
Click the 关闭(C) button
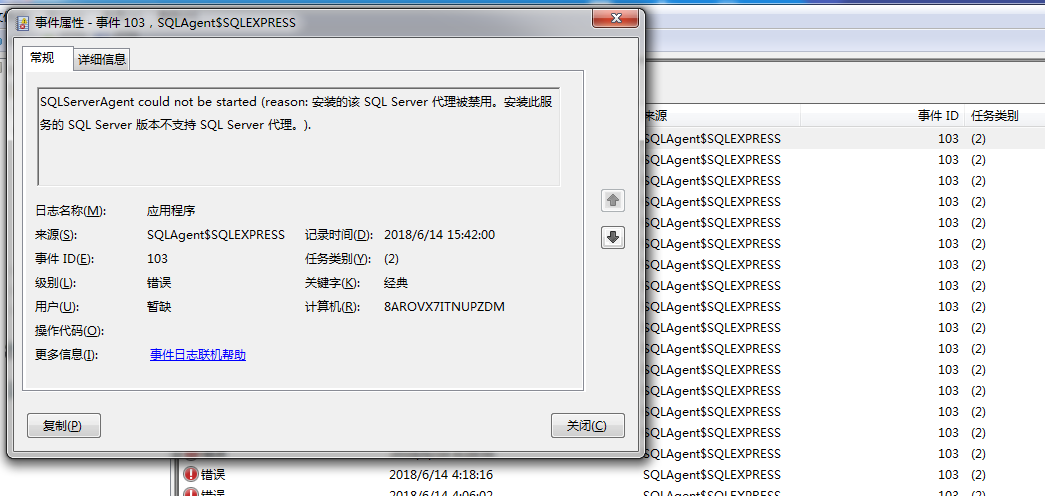click(x=588, y=425)
